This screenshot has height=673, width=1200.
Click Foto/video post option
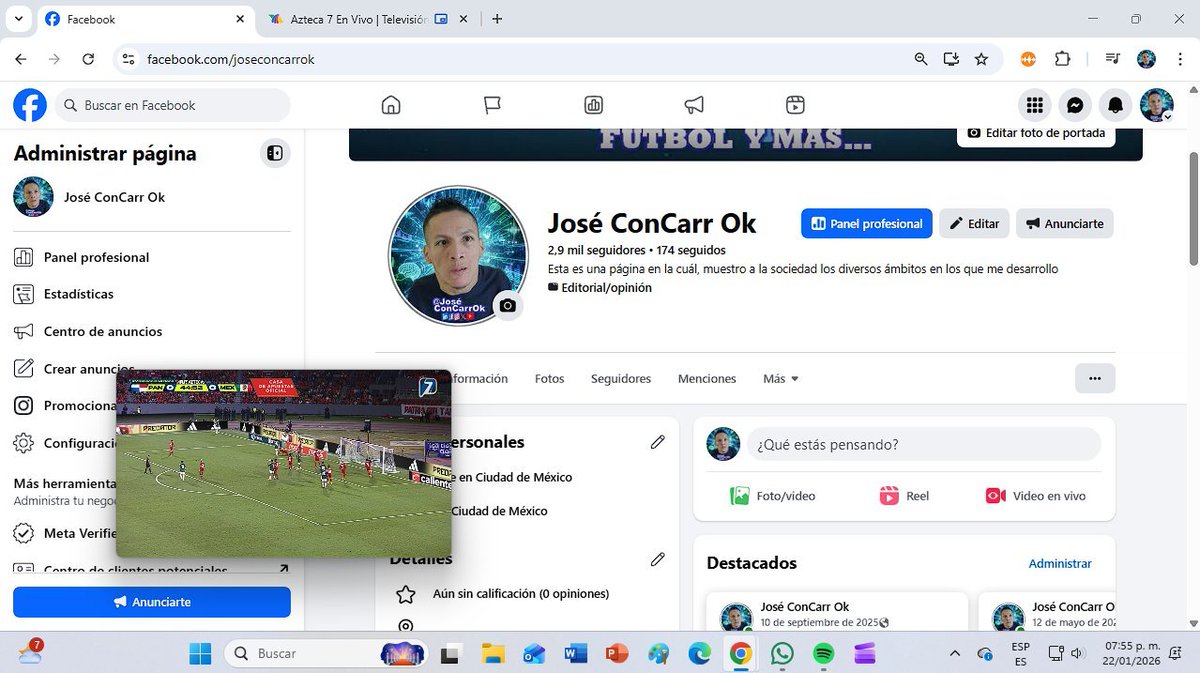pyautogui.click(x=773, y=496)
